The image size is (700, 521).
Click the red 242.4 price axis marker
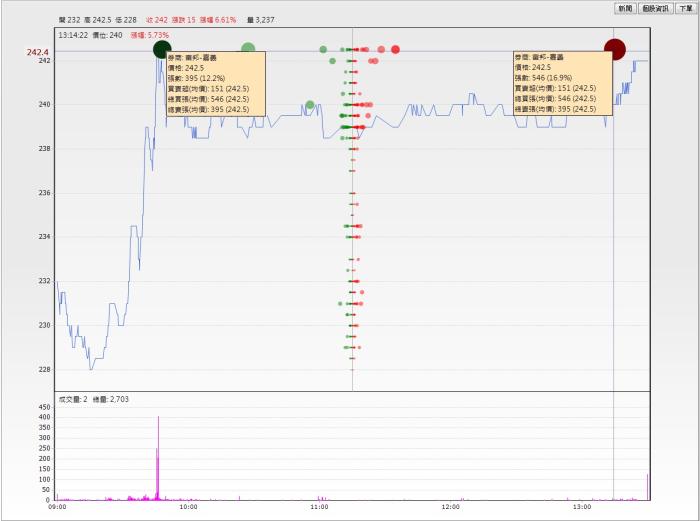[x=38, y=53]
